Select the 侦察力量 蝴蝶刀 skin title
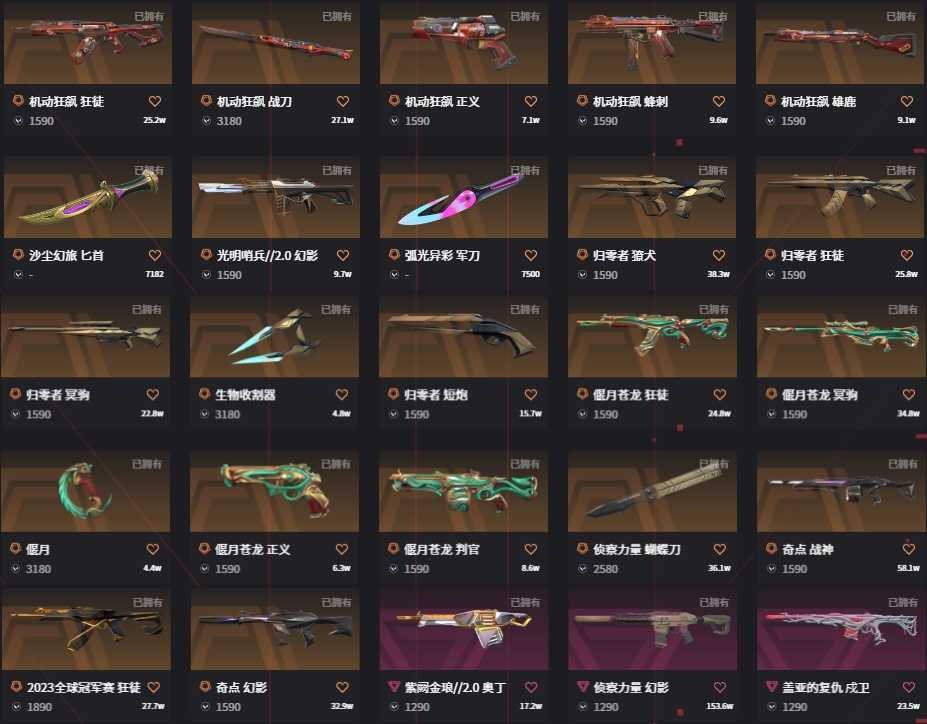The height and width of the screenshot is (724, 927). pyautogui.click(x=637, y=549)
